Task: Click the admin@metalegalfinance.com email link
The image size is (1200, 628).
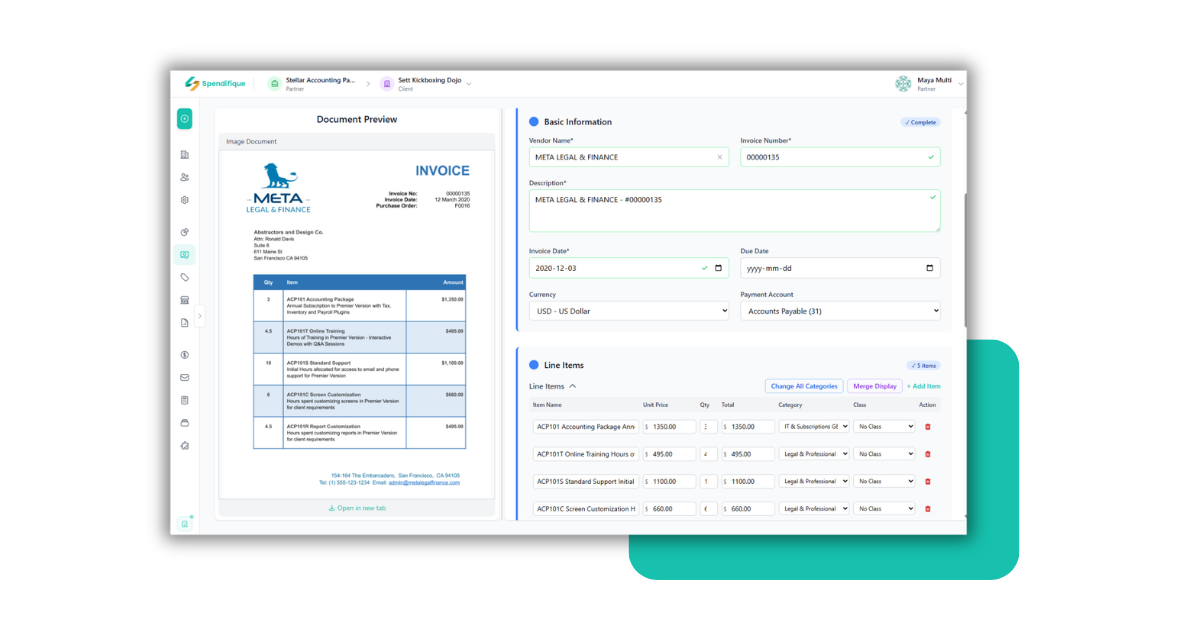Action: (425, 482)
